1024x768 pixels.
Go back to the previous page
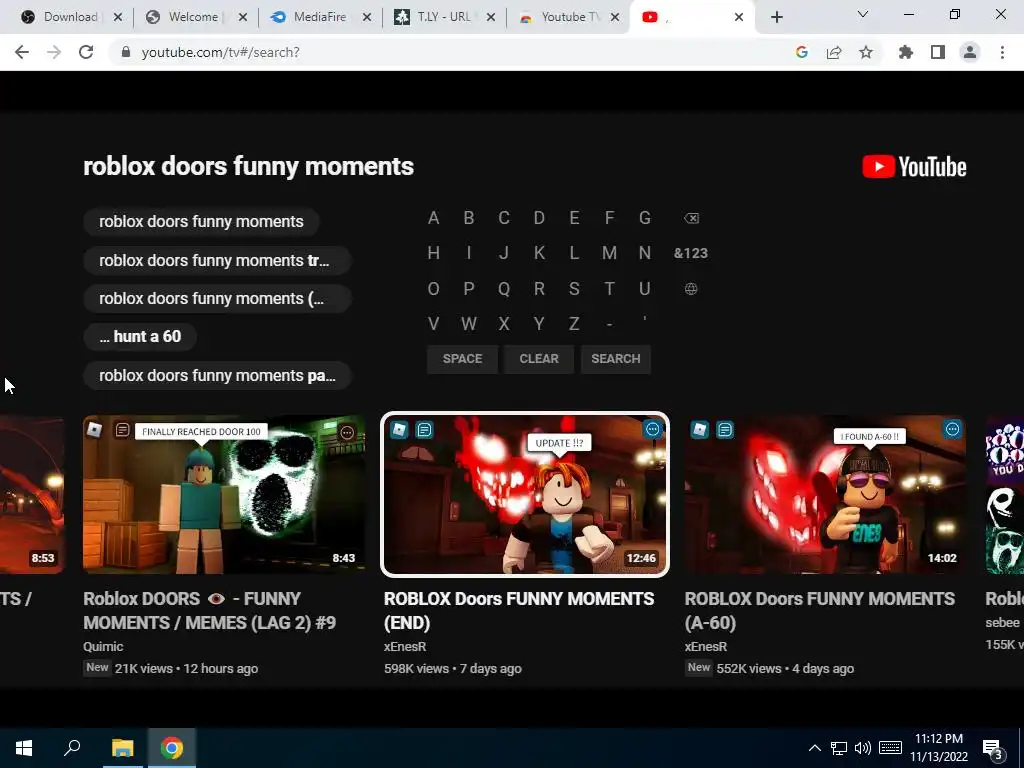[22, 52]
